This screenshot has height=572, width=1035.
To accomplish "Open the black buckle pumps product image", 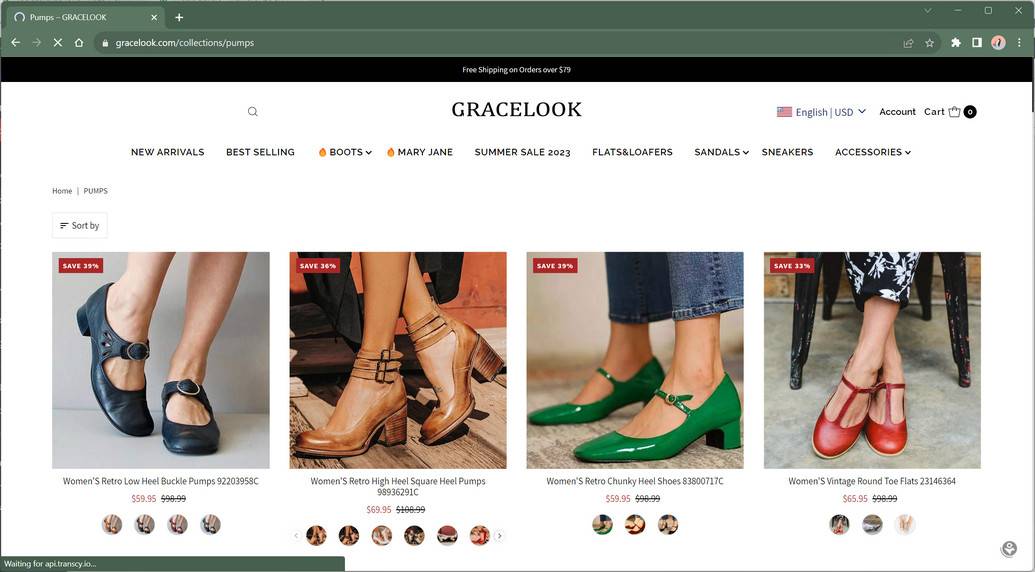I will click(x=161, y=360).
